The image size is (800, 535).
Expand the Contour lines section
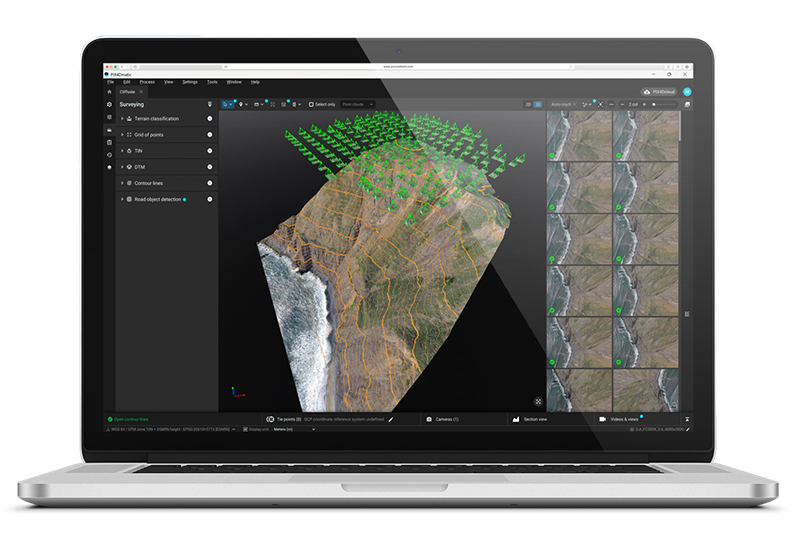[x=122, y=183]
